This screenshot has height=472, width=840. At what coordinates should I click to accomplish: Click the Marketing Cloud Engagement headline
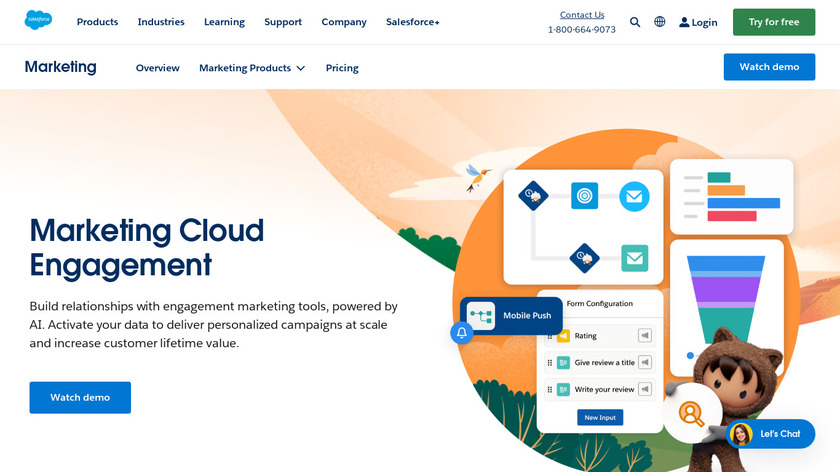[x=147, y=248]
